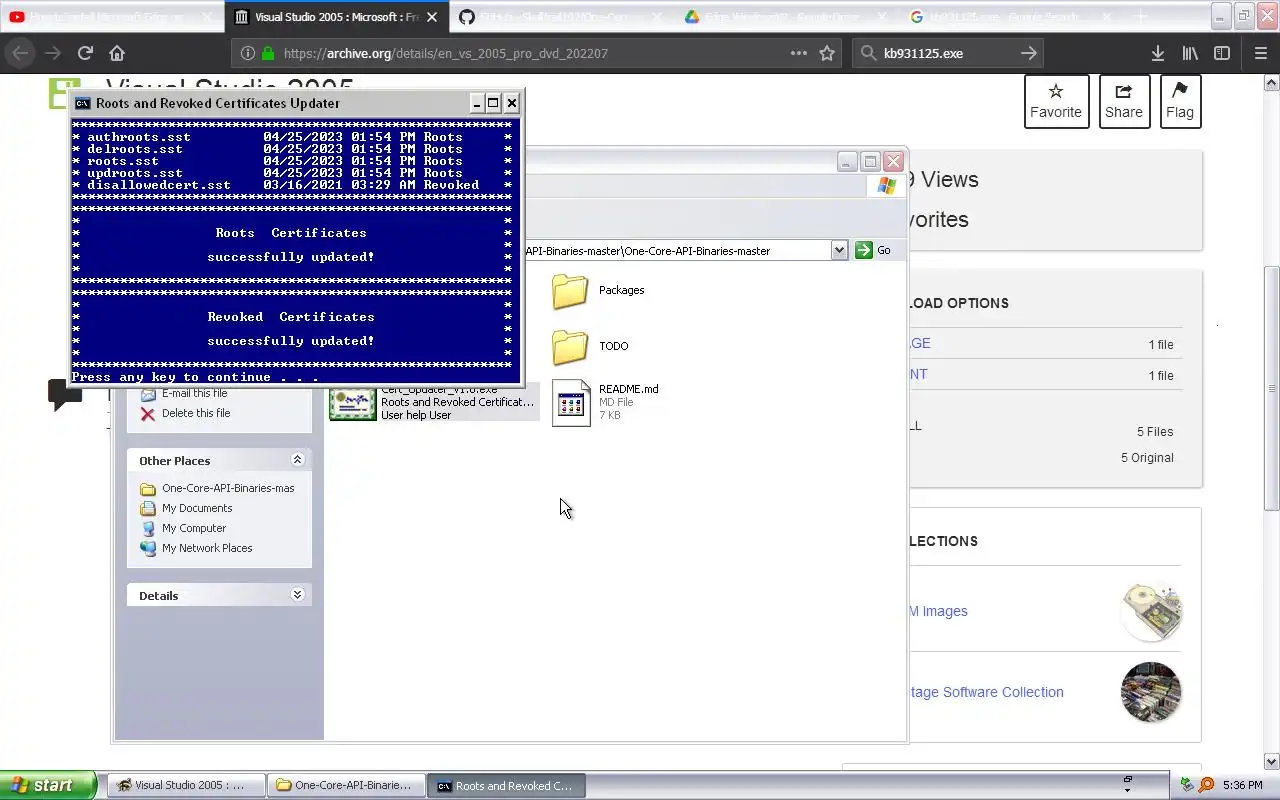Expand the Details panel
Viewport: 1280px width, 800px height.
click(x=297, y=594)
